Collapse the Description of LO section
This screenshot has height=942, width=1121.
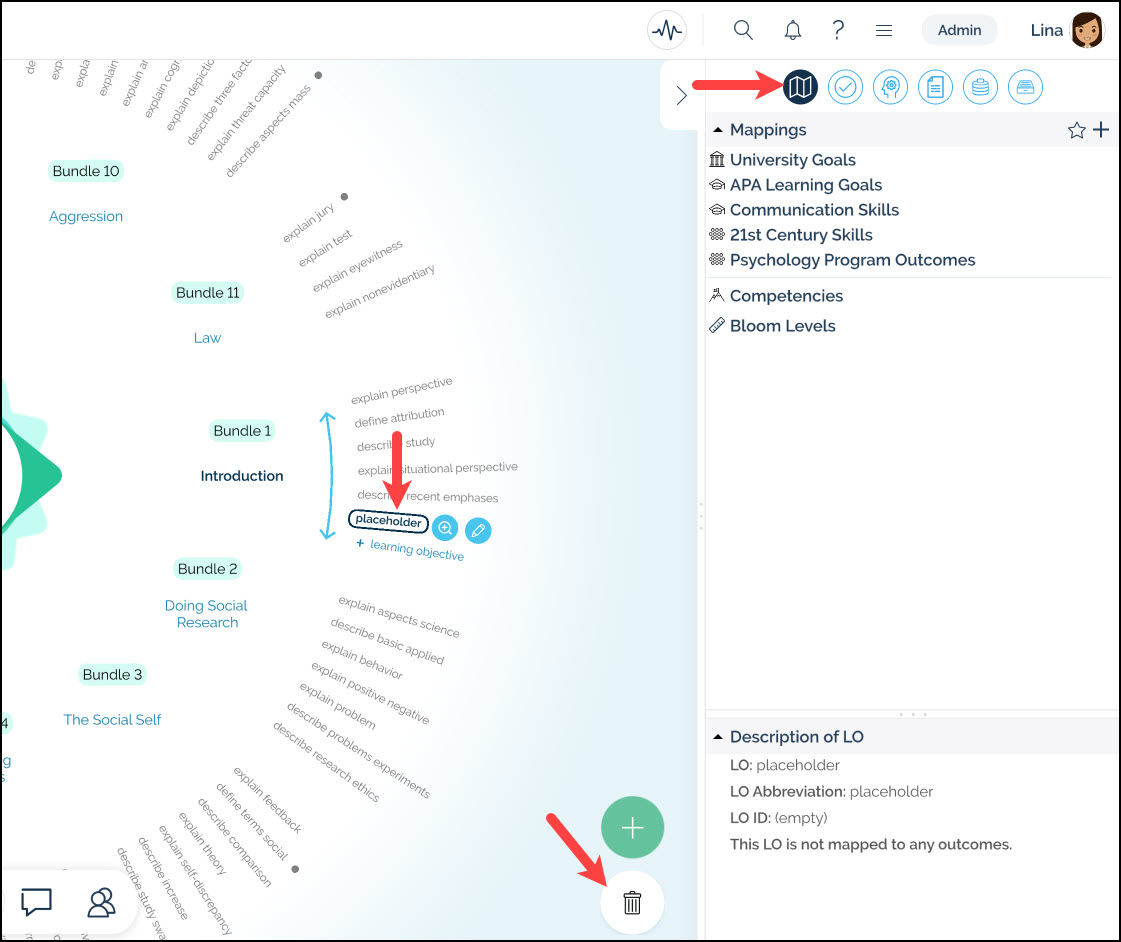pos(718,737)
